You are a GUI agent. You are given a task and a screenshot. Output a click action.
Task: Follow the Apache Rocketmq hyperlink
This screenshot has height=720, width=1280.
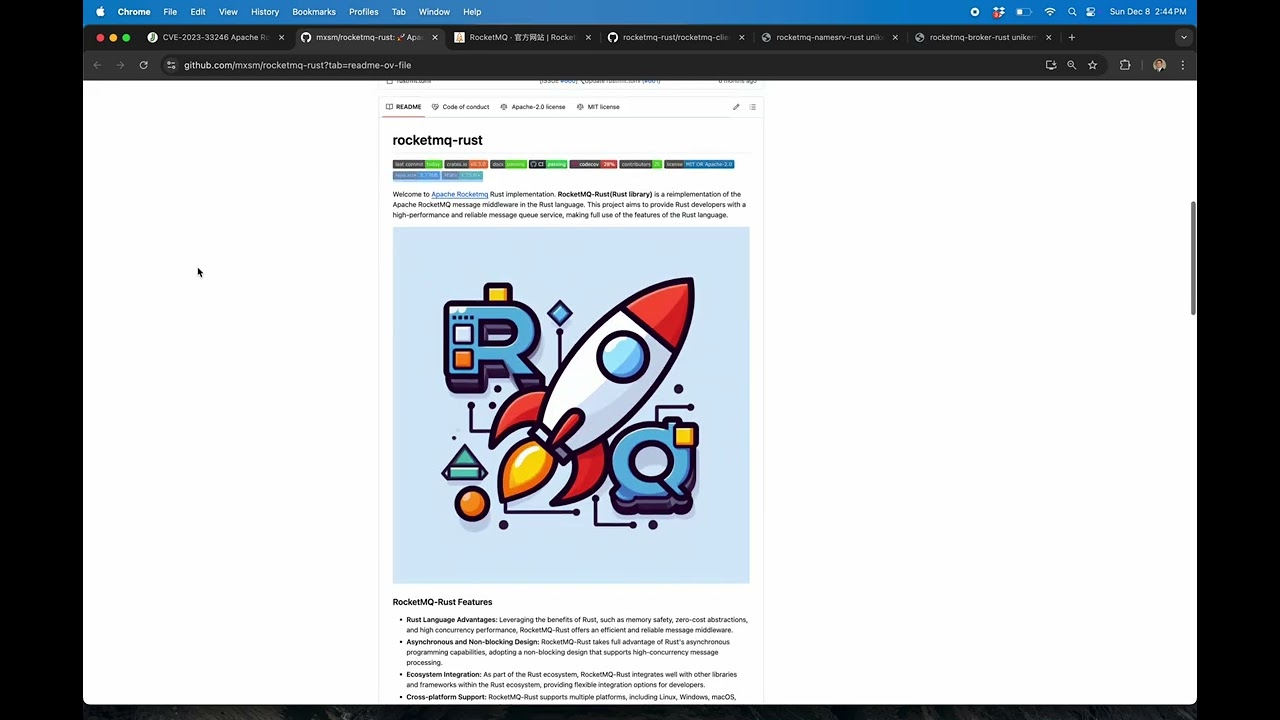pyautogui.click(x=459, y=194)
